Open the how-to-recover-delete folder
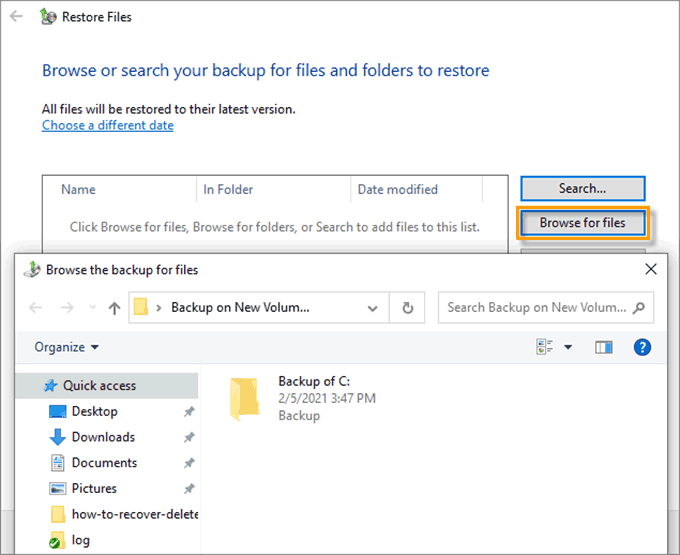The height and width of the screenshot is (555, 680). pyautogui.click(x=125, y=514)
